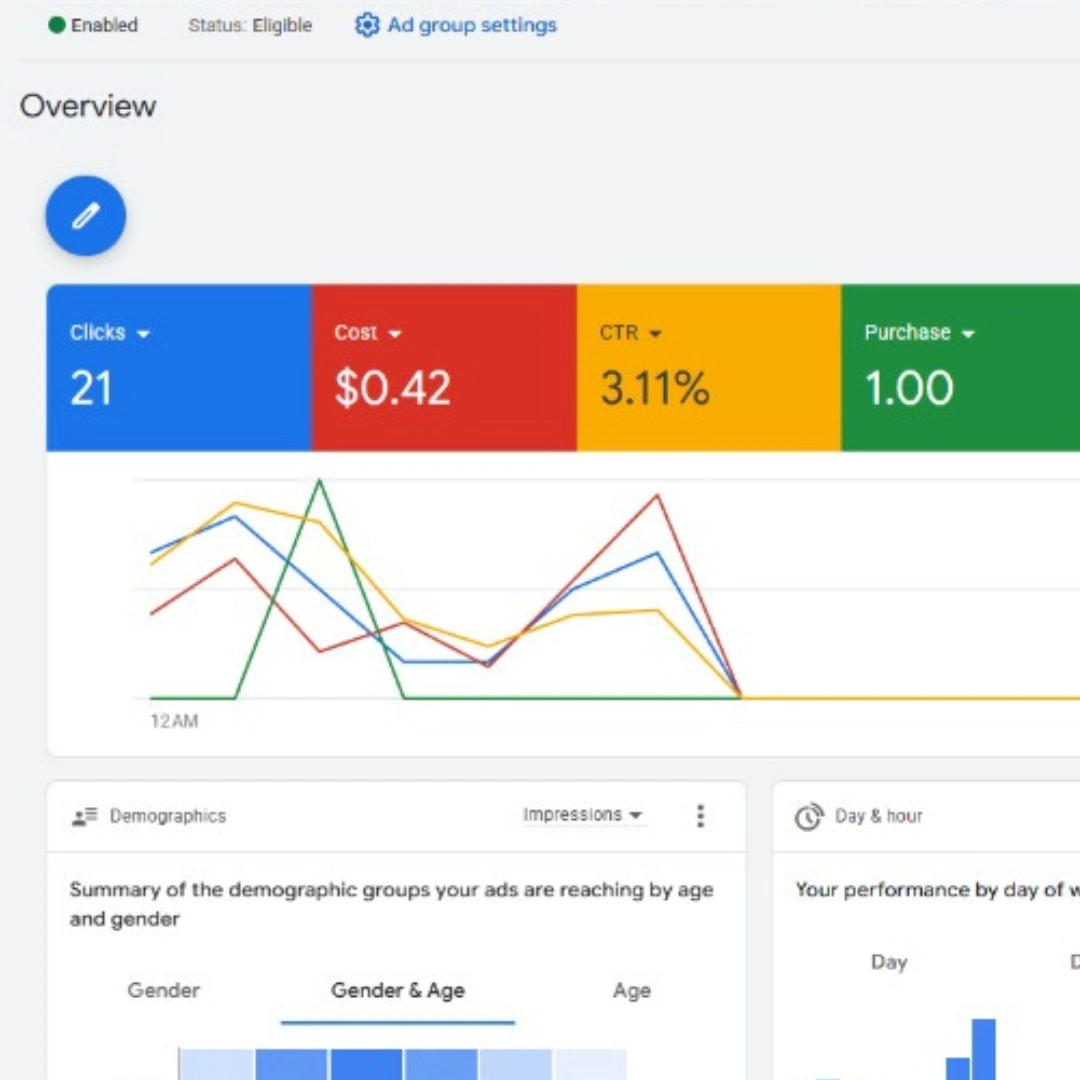
Task: Click the gear icon beside Ad group settings
Action: (367, 25)
